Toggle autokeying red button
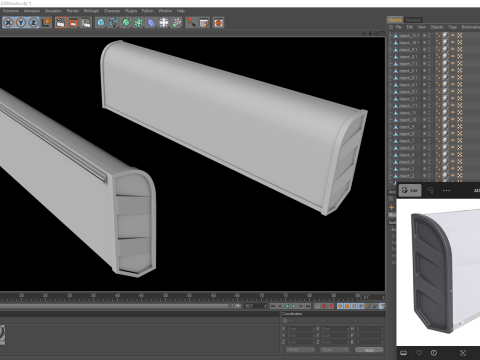 tap(331, 306)
